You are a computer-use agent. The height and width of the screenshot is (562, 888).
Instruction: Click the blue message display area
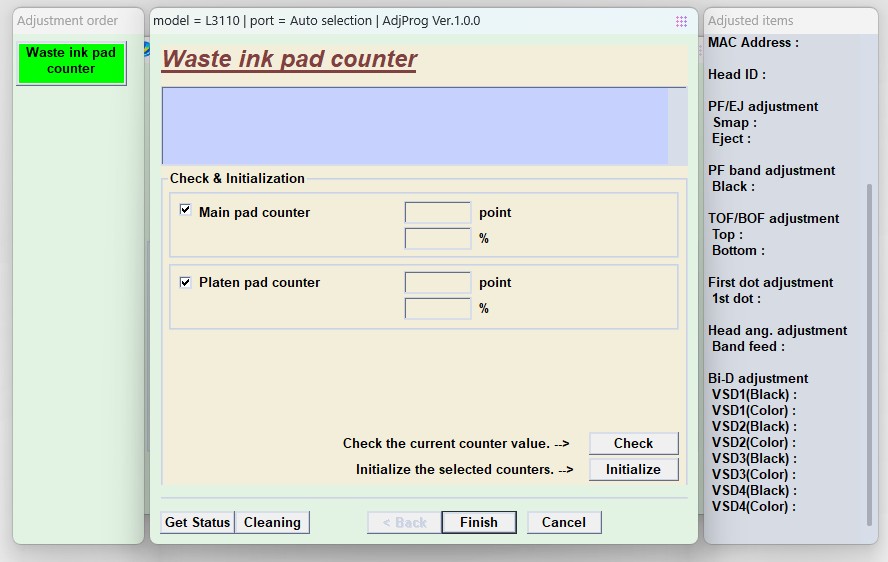point(415,126)
